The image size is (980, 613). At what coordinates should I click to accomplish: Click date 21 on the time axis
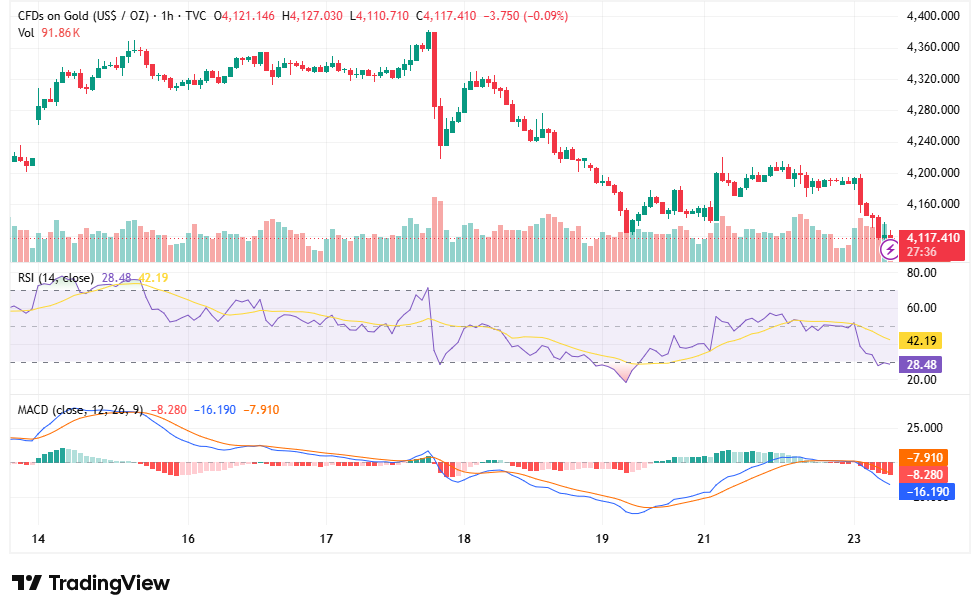[704, 539]
